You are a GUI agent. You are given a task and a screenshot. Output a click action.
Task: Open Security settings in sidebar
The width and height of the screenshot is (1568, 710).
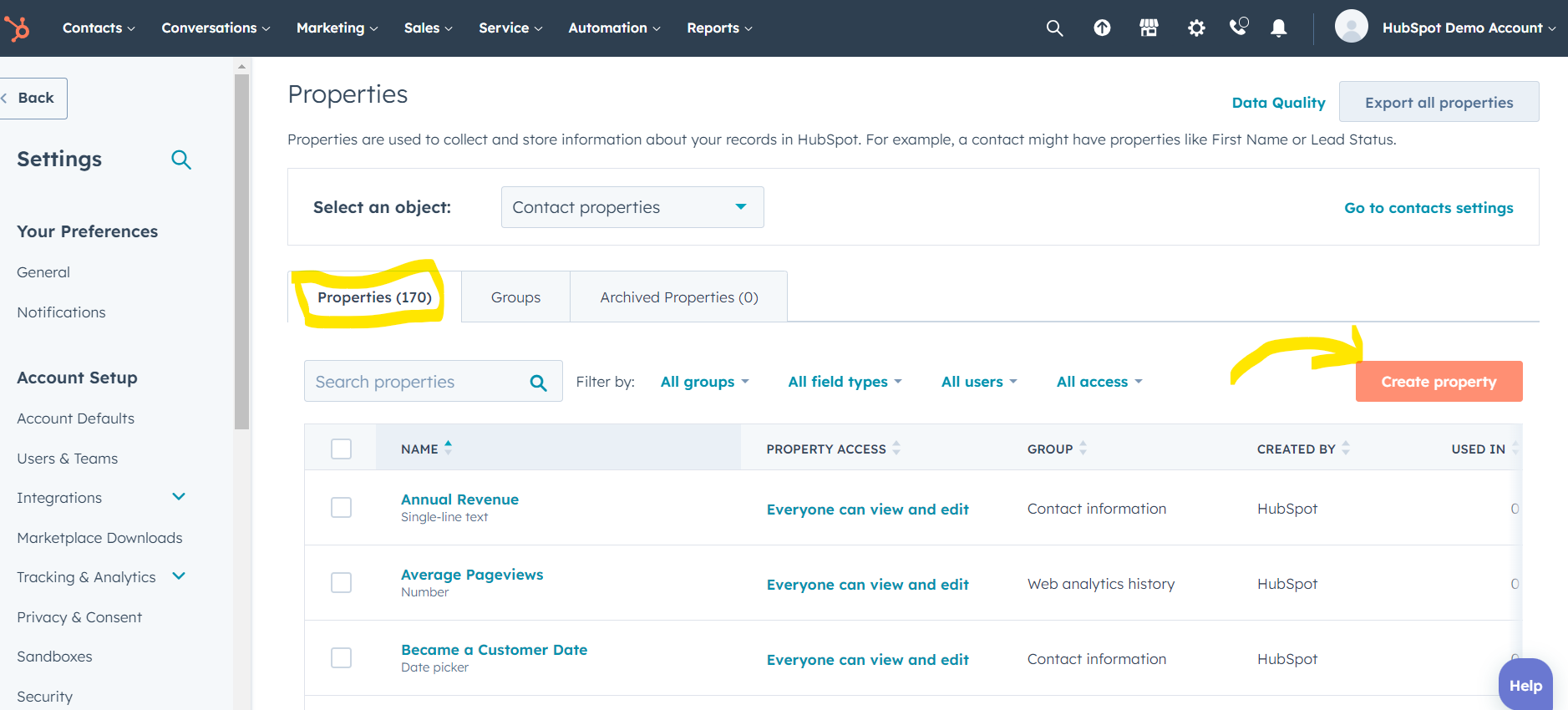click(44, 697)
